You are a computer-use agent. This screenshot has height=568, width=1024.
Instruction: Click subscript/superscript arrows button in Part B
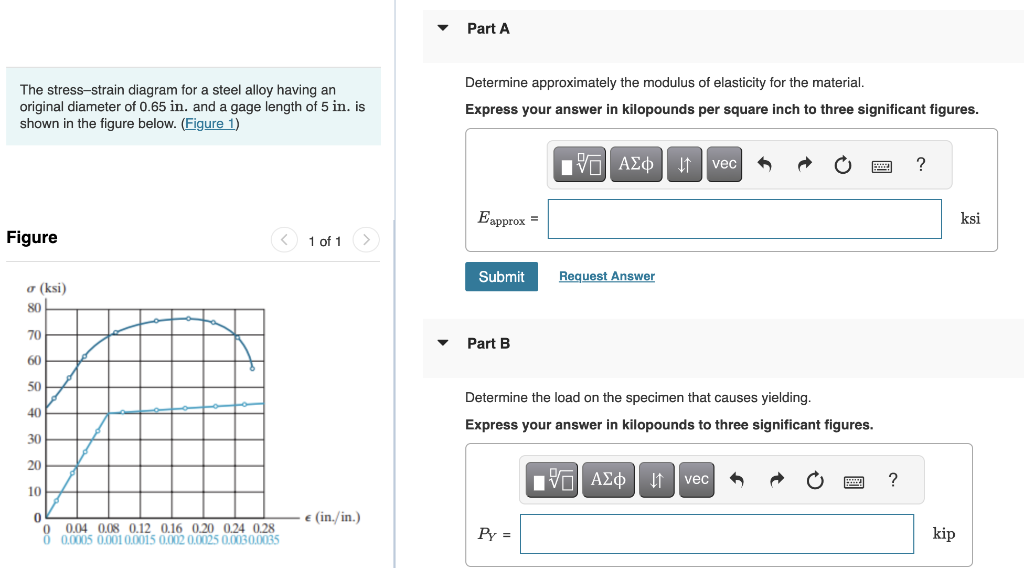coord(657,480)
